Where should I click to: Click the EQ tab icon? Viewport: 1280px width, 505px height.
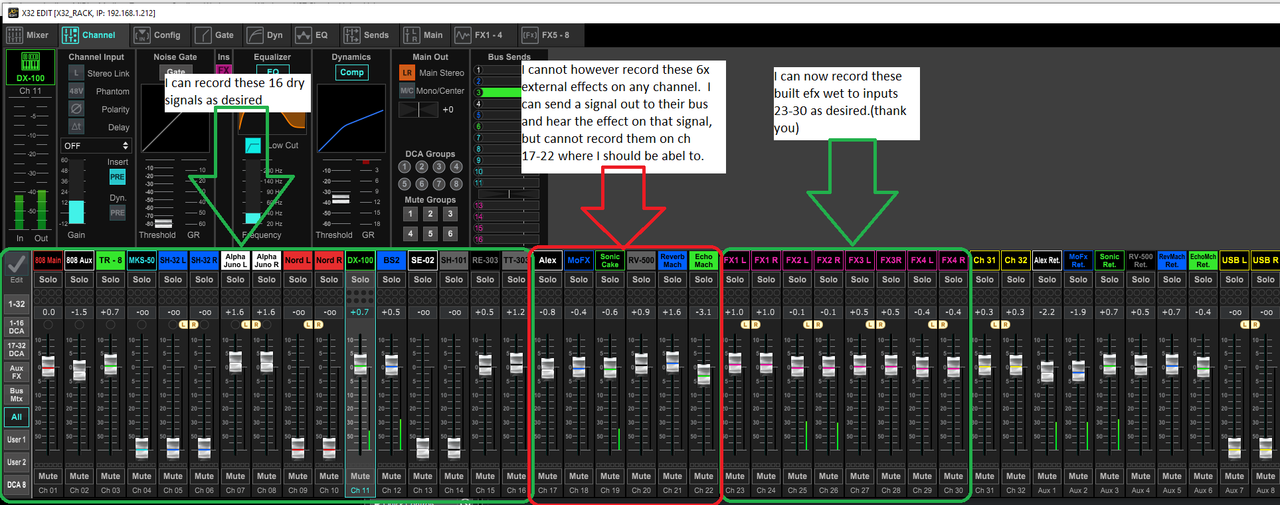(x=303, y=35)
